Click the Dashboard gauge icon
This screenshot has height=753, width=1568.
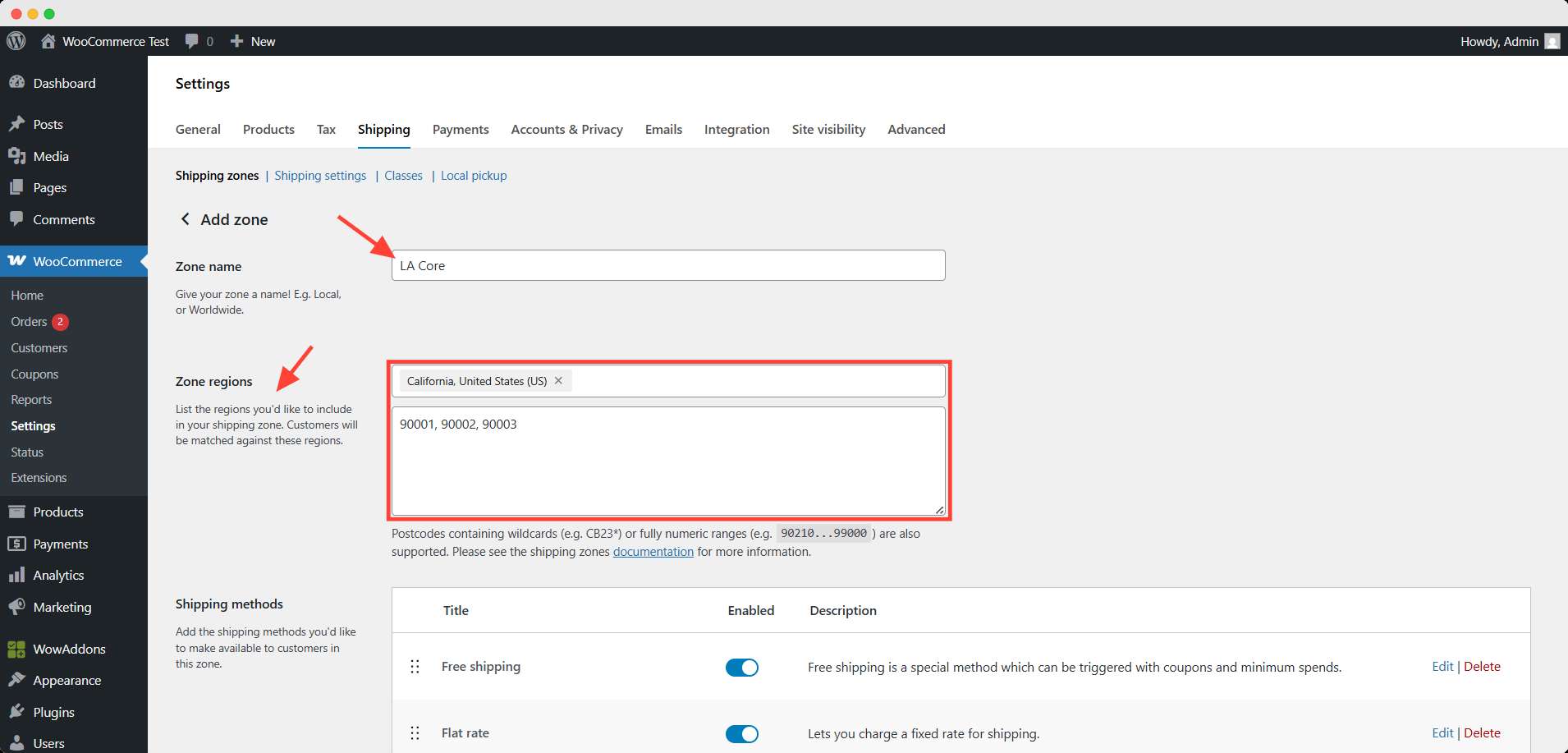16,83
